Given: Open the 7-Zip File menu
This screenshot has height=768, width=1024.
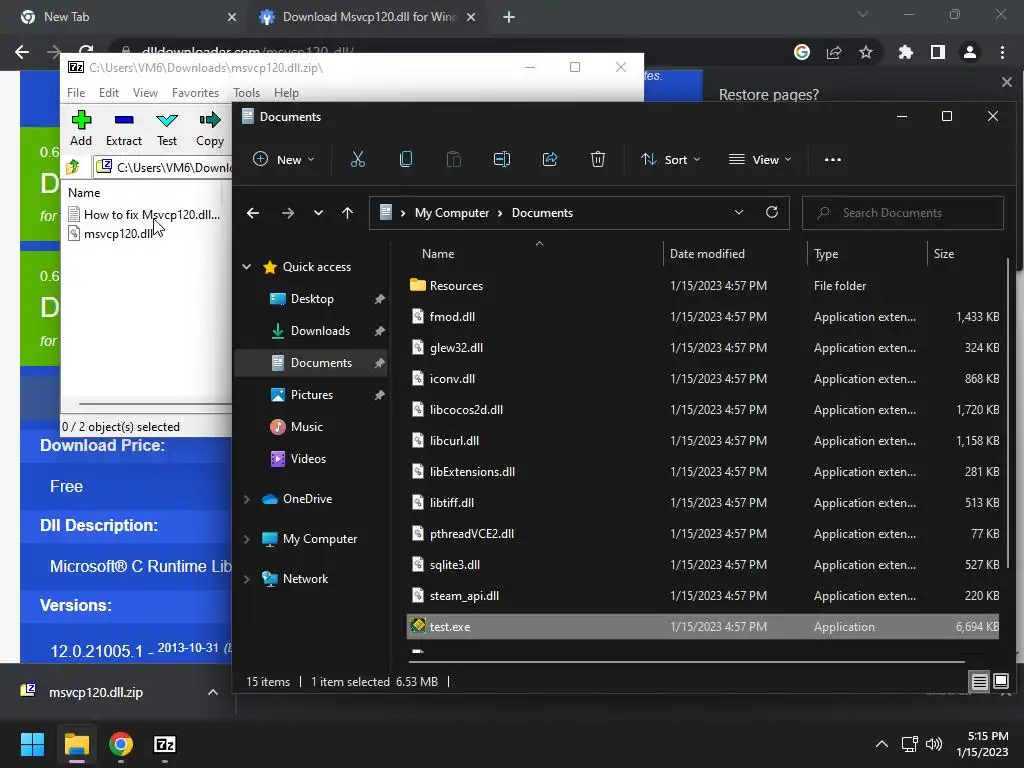Looking at the screenshot, I should click(76, 93).
